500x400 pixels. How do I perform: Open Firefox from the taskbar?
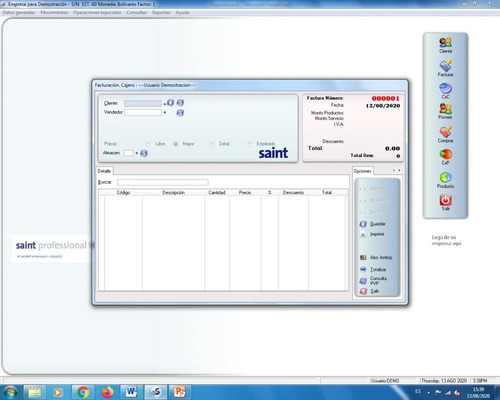pos(107,392)
